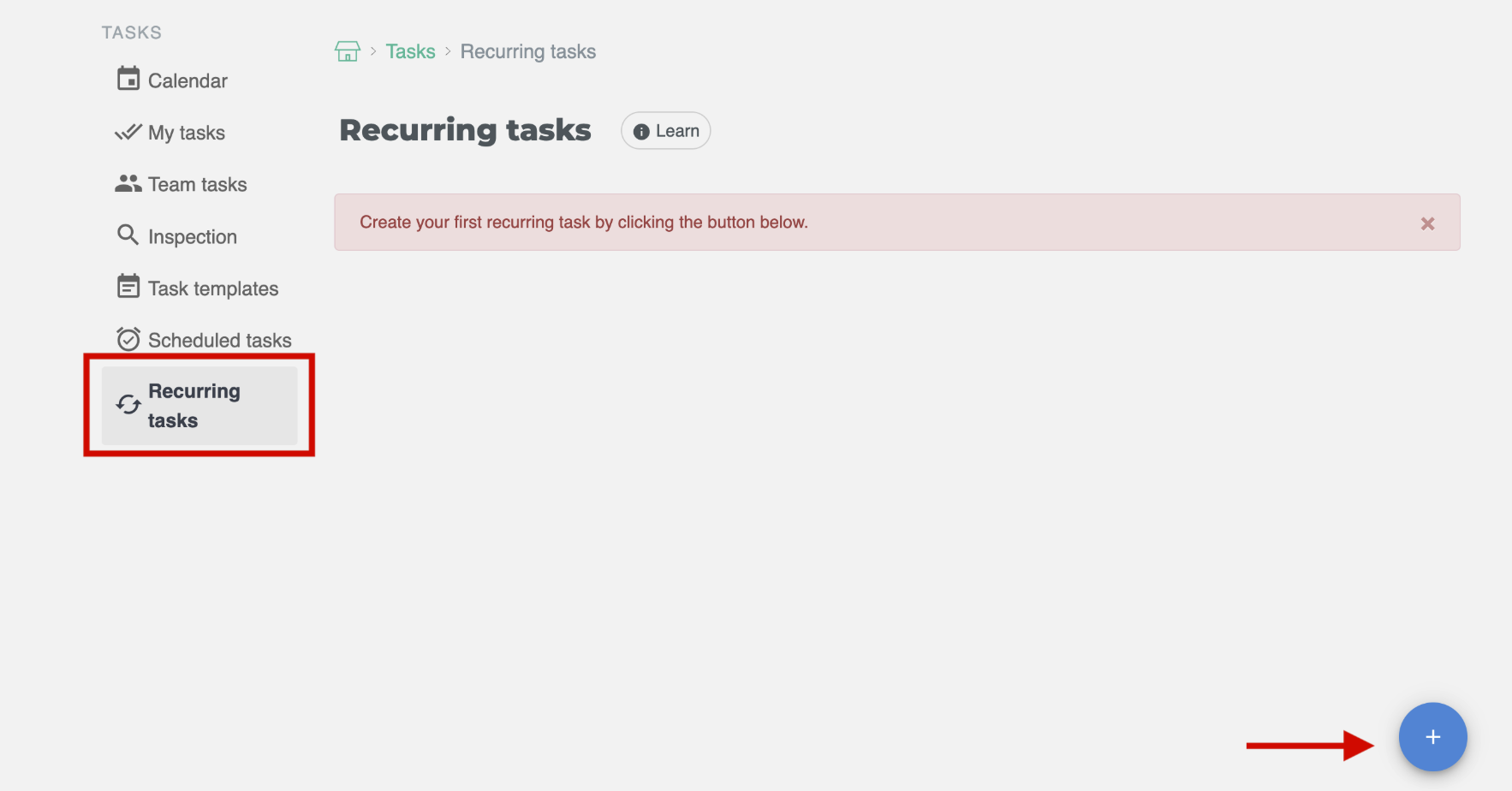Select the Inspection magnifier icon

pyautogui.click(x=128, y=235)
